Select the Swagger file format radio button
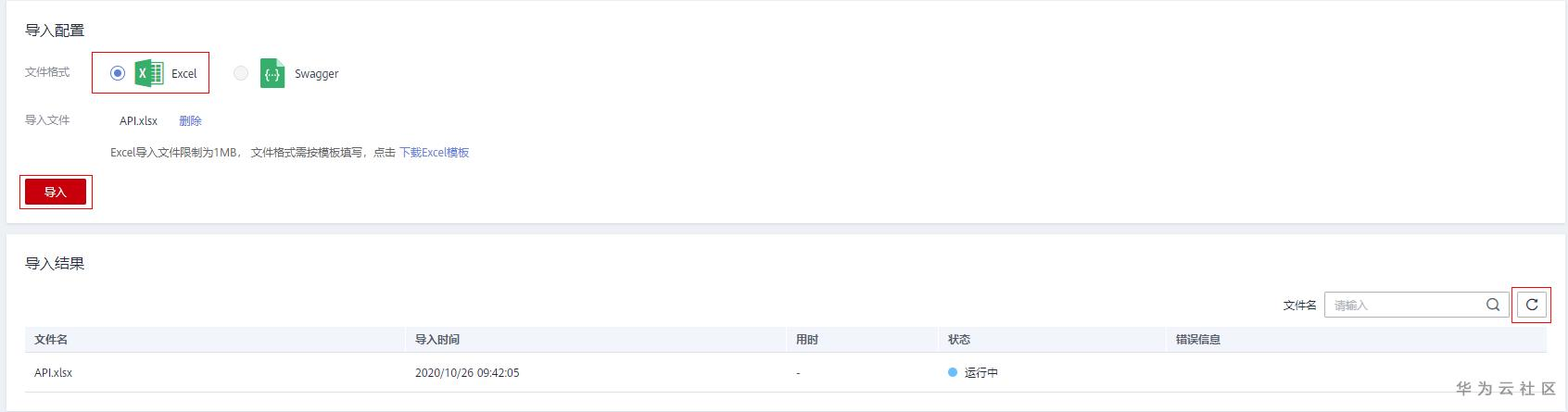Viewport: 1568px width, 412px height. click(241, 73)
